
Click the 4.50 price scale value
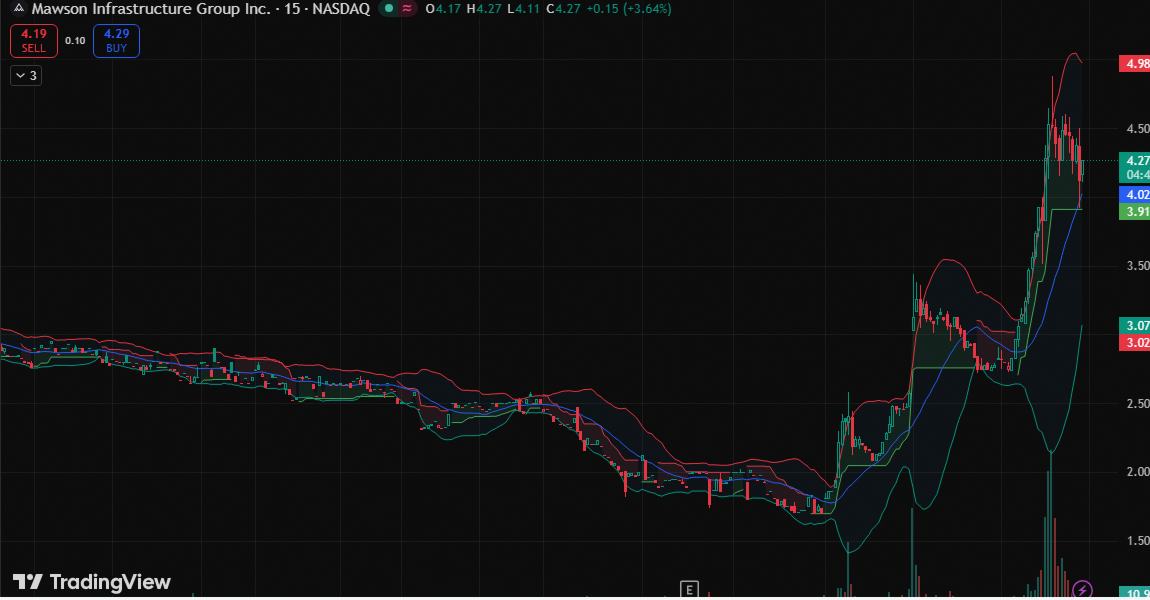pos(1138,129)
